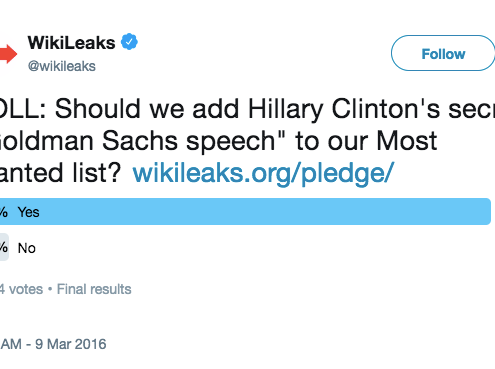This screenshot has width=495, height=369.
Task: Click the word Most in tweet
Action: click(407, 141)
